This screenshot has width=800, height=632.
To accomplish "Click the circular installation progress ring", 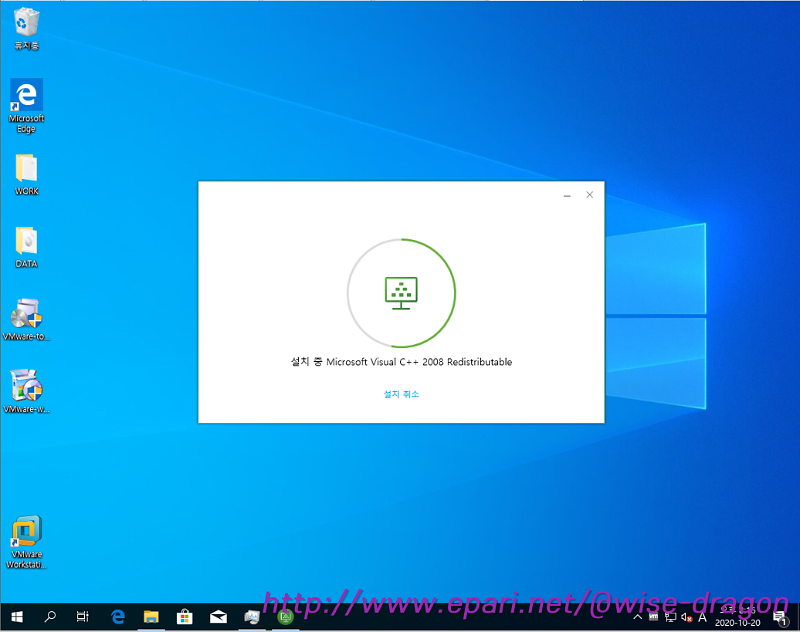I will (x=402, y=293).
